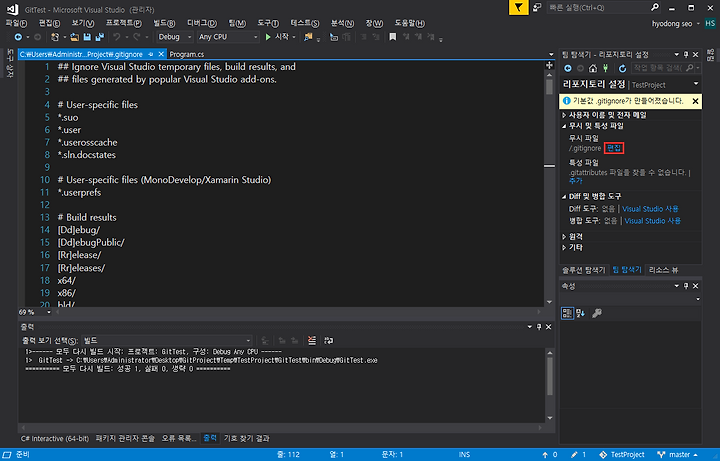Pin the Properties panel
The height and width of the screenshot is (461, 720).
tap(686, 286)
